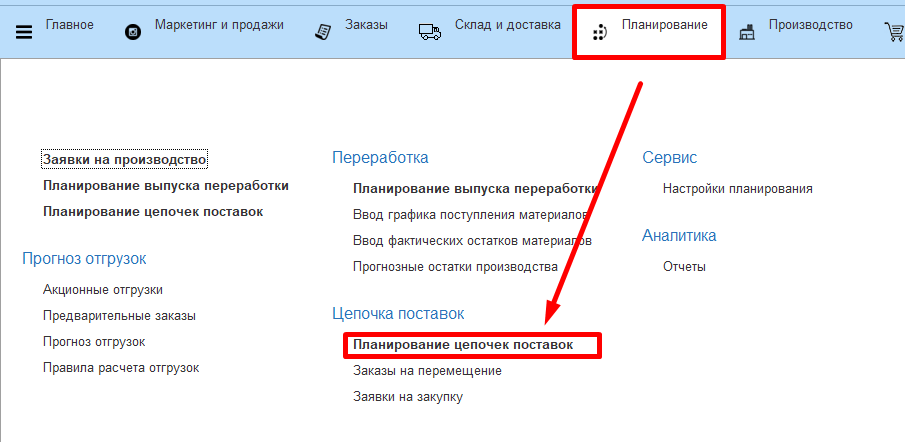Open Планирование цепочек поставок under Цепочка поставок
The height and width of the screenshot is (442, 905).
coord(463,344)
